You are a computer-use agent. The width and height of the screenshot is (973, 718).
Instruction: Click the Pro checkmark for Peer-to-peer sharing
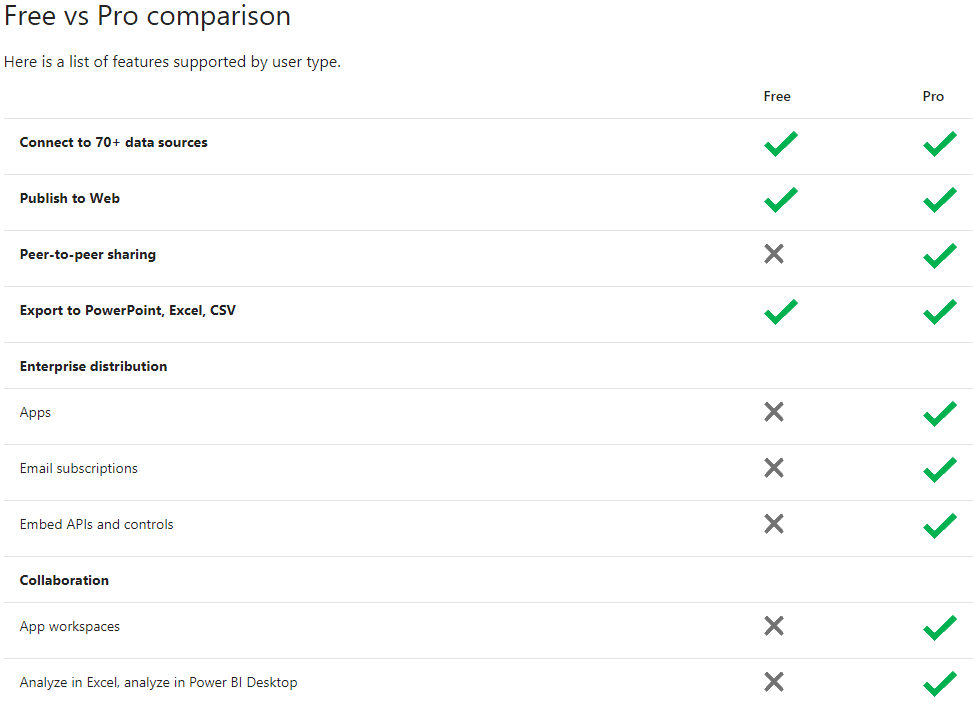[939, 256]
